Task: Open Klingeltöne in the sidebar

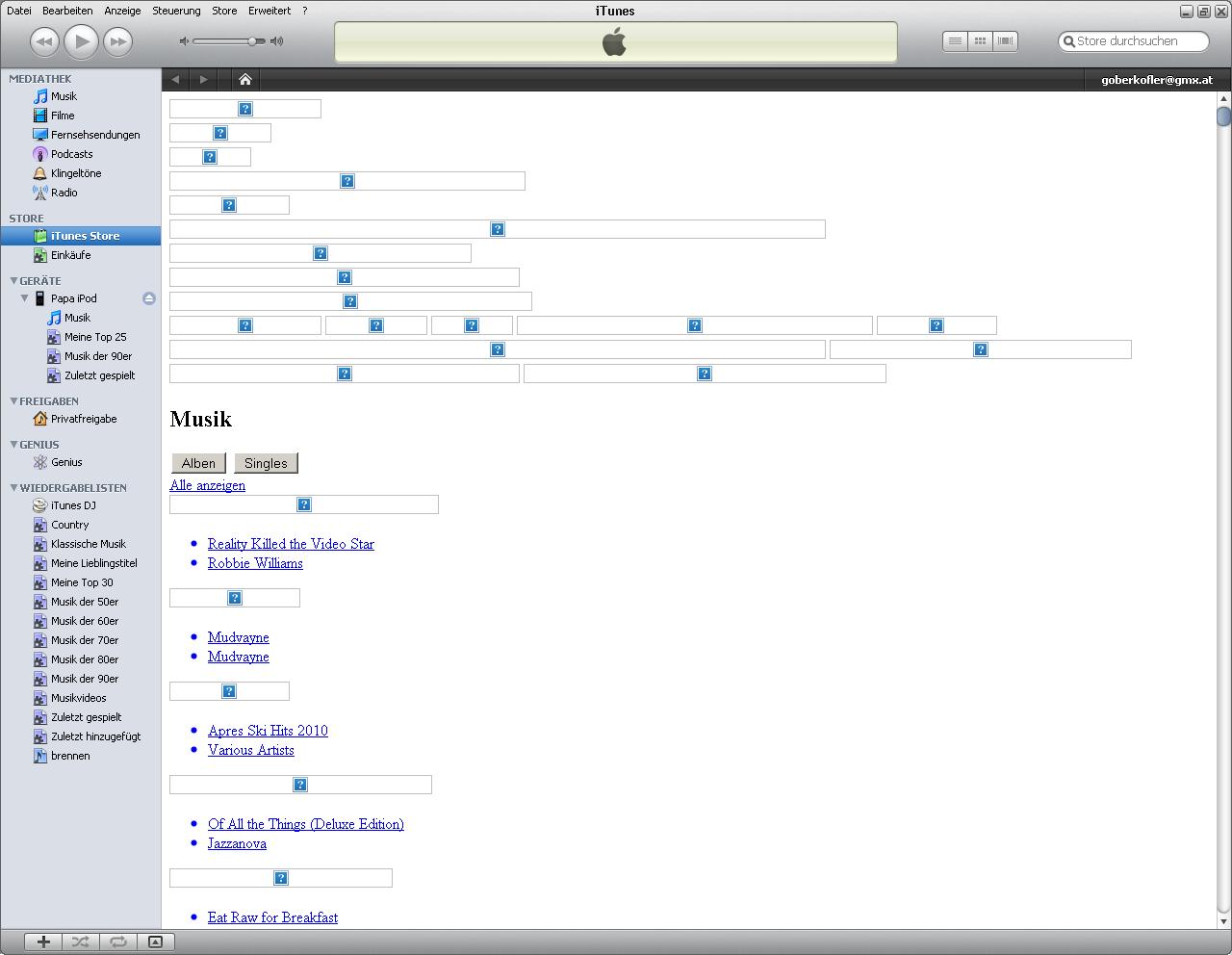Action: click(x=76, y=173)
